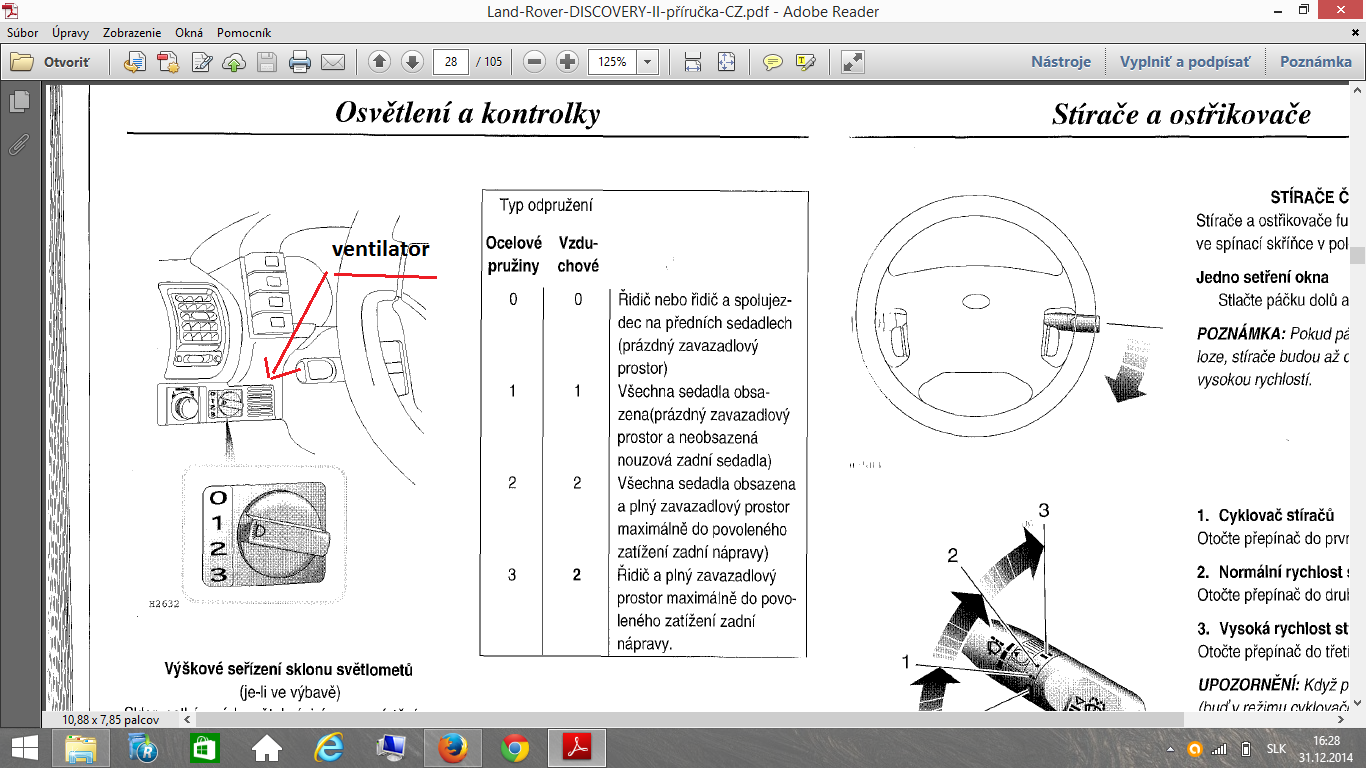Open the Súbor menu
The height and width of the screenshot is (768, 1366).
[23, 33]
